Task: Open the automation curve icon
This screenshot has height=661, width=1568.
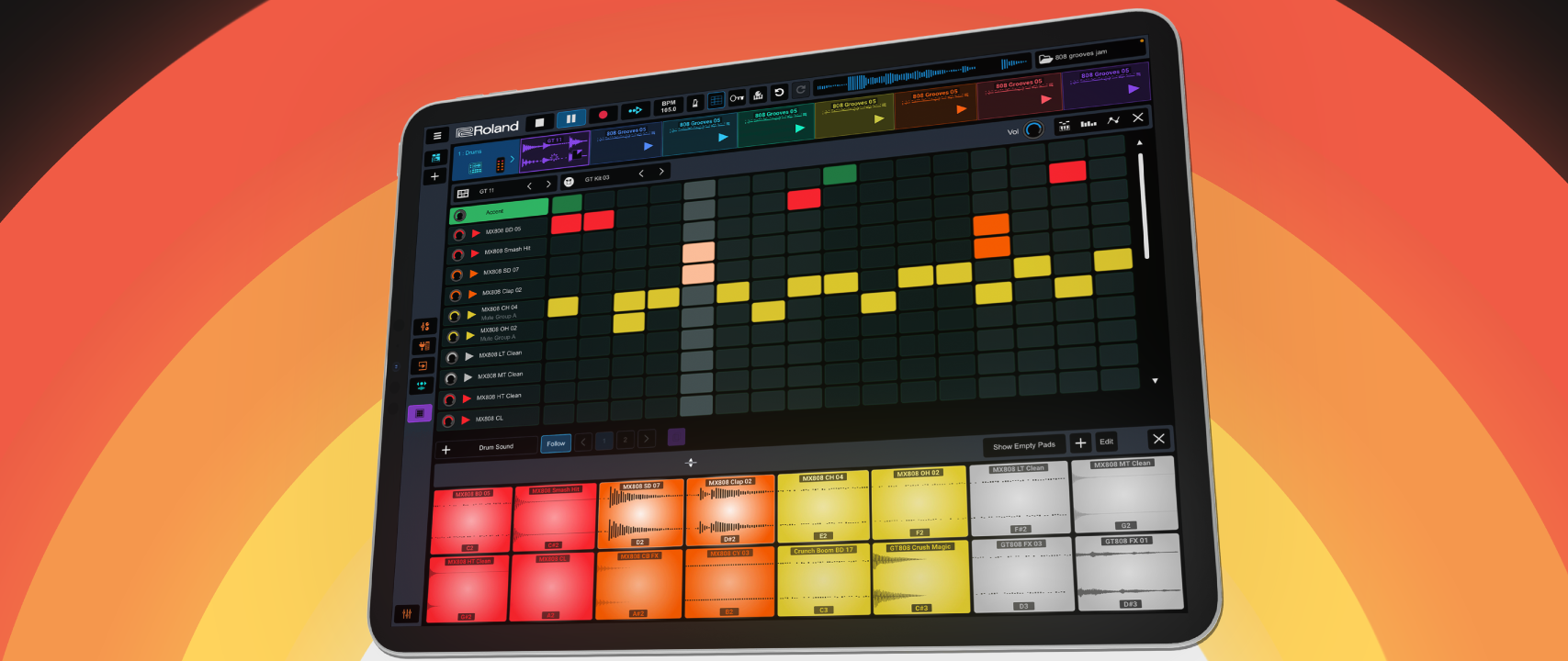Action: click(1113, 120)
